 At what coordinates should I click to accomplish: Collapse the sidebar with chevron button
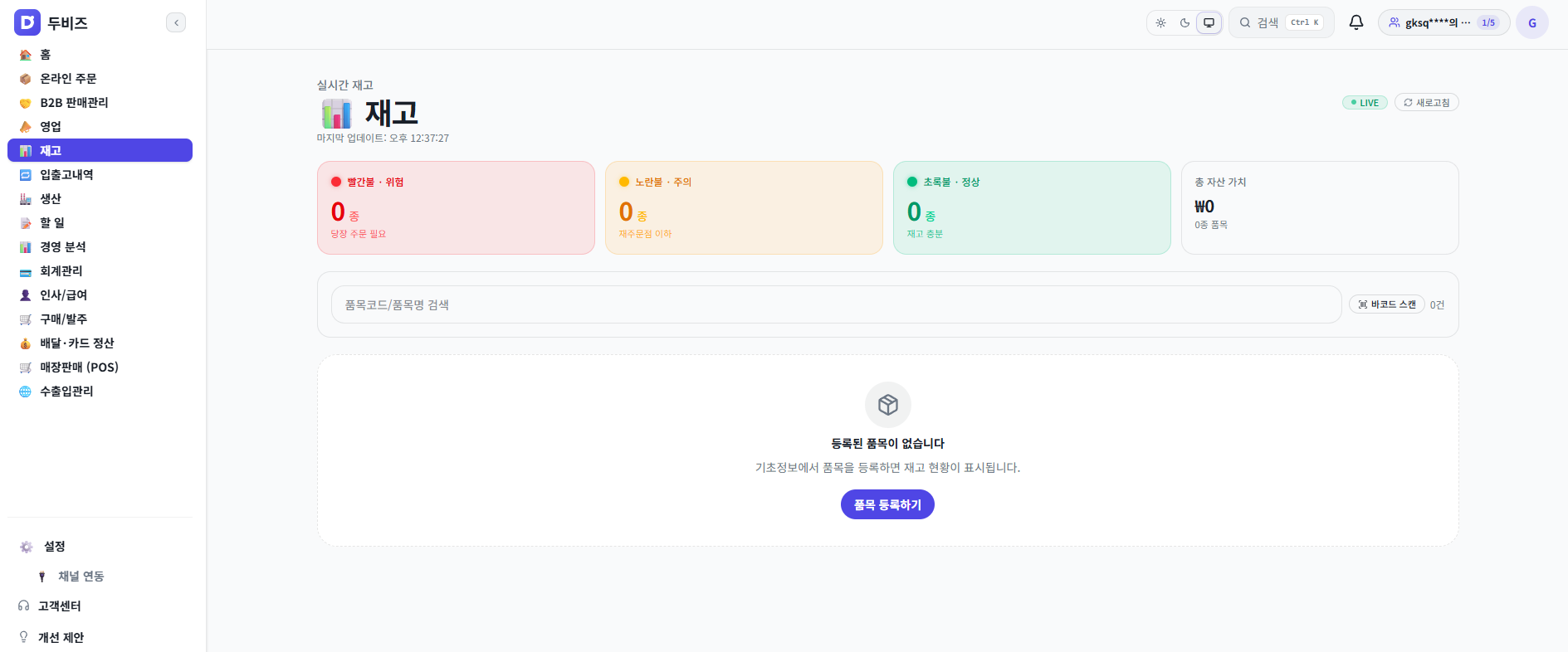point(176,22)
